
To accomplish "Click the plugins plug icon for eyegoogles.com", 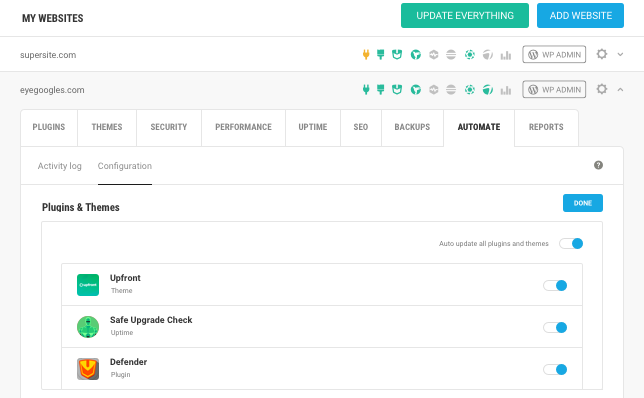I will tap(366, 89).
